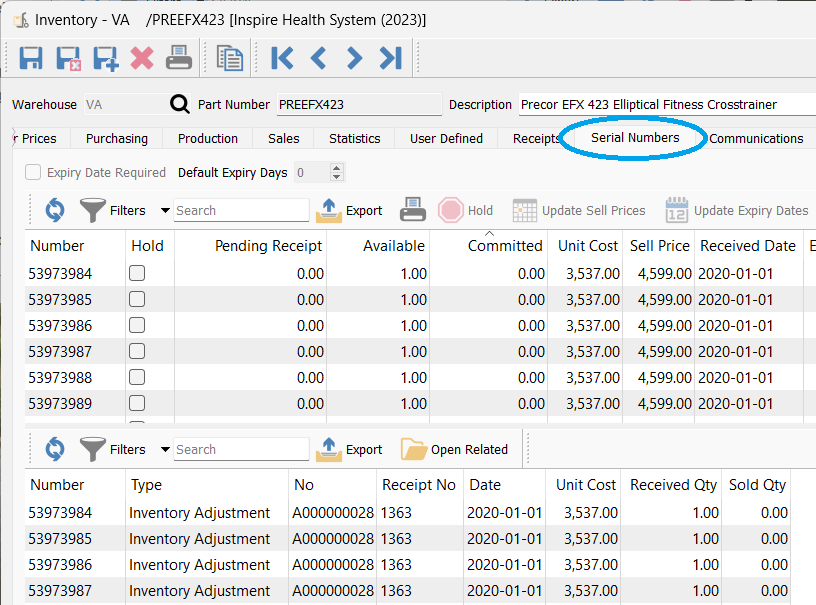Toggle the Expiry Date Required checkbox
Viewport: 816px width, 605px height.
coord(33,173)
